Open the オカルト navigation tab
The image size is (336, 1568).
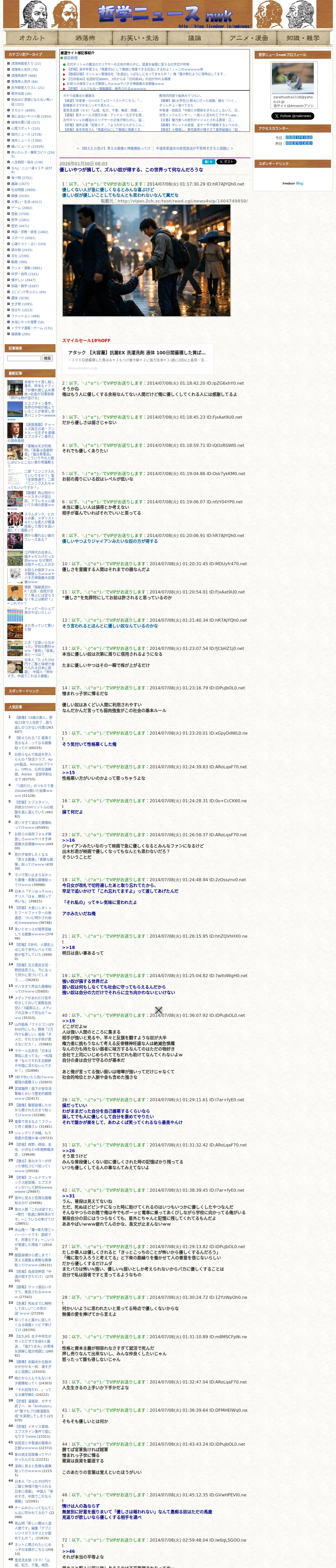point(31,38)
